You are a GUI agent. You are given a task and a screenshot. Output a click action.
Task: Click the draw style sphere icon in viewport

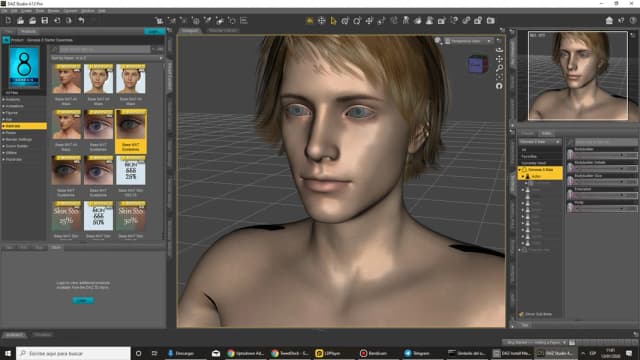pyautogui.click(x=438, y=40)
